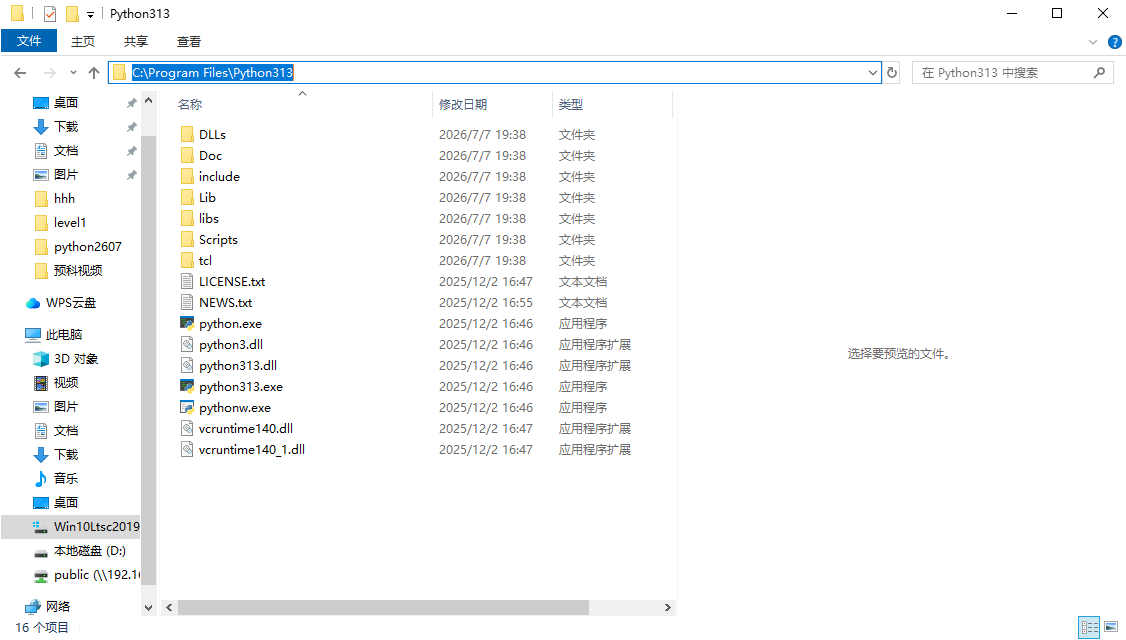Open 本地磁盘 (D:) drive icon
This screenshot has width=1126, height=640.
[41, 551]
